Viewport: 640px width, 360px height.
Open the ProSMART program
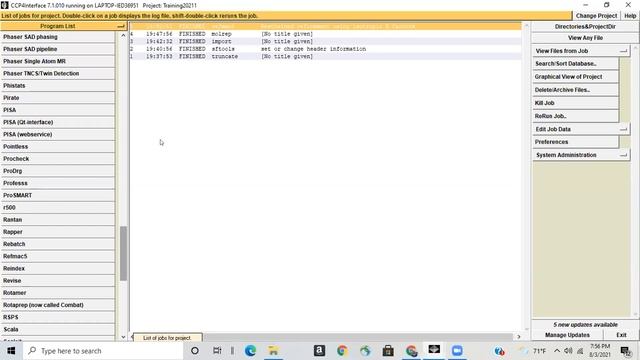click(58, 195)
